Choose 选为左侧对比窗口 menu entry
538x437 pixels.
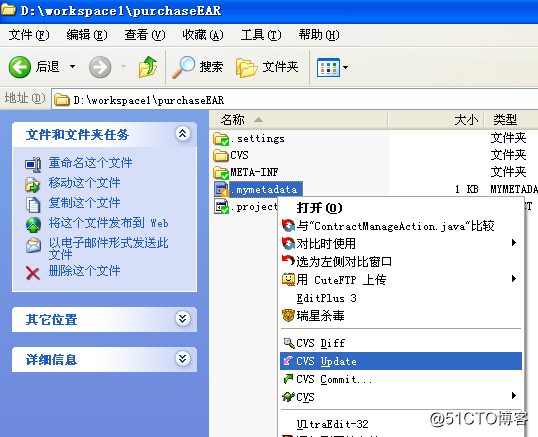(x=401, y=261)
